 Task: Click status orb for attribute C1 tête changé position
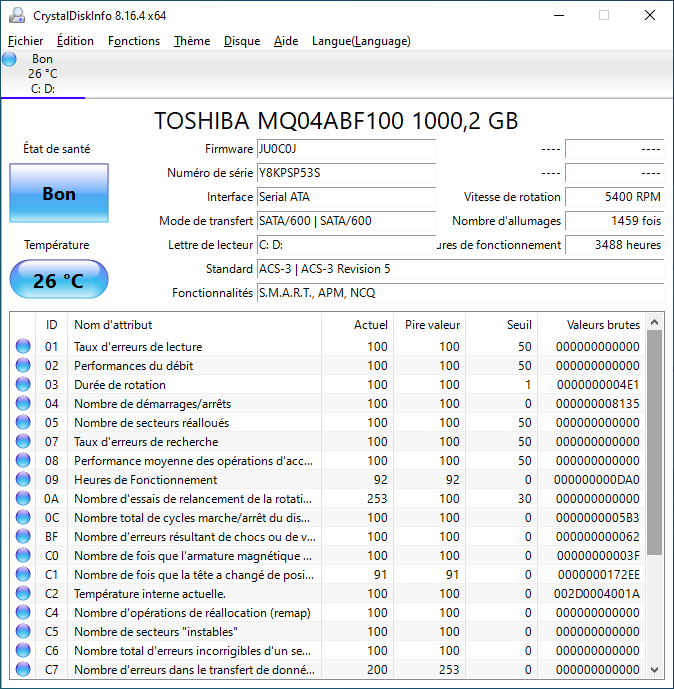23,574
